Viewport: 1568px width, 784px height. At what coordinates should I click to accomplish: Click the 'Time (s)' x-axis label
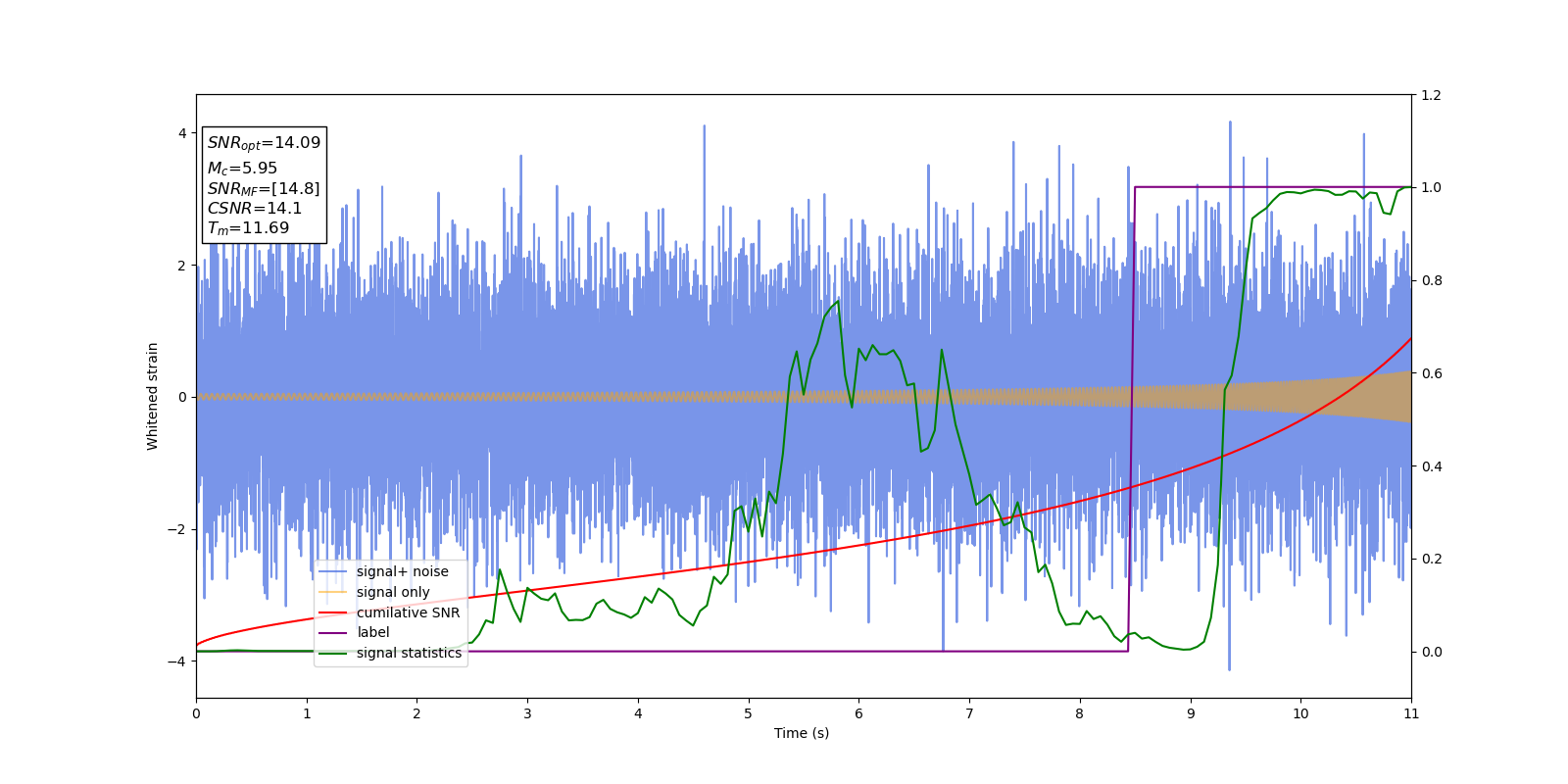click(x=802, y=733)
